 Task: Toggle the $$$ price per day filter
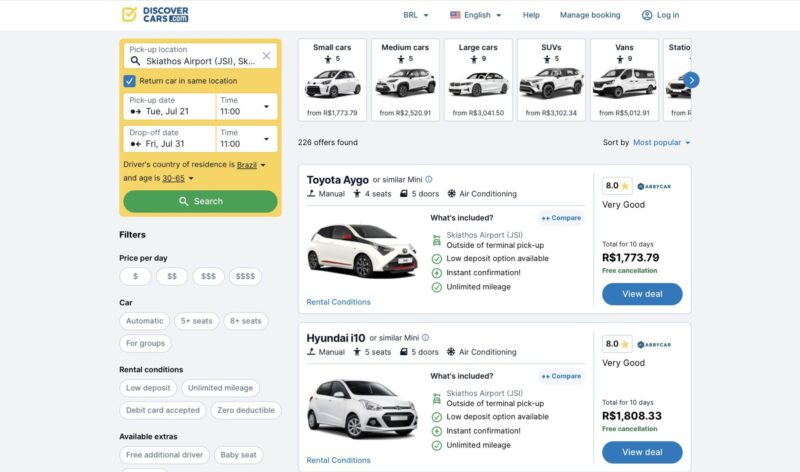[208, 276]
